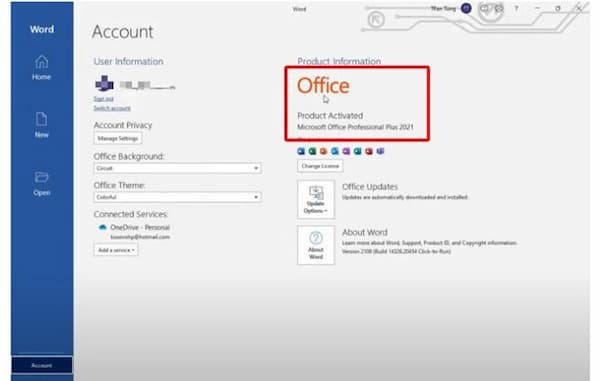Click the teal Publisher app icon
600x381 pixels.
point(357,151)
